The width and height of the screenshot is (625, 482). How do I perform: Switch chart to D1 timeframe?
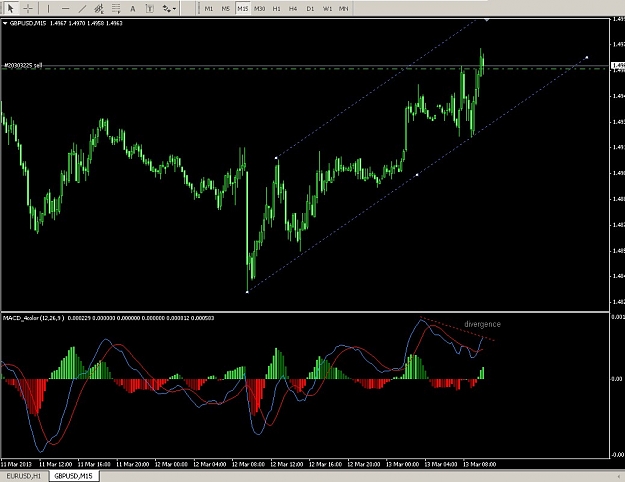pos(310,8)
